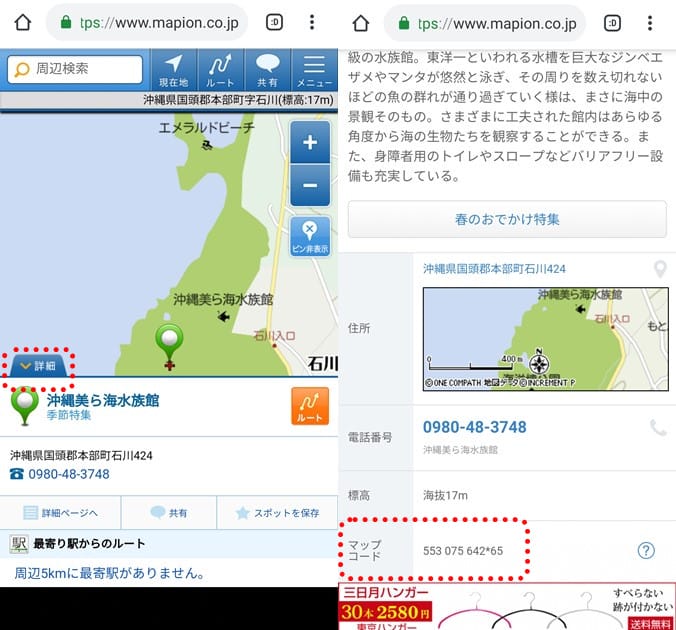
Task: Save spot with スポットを保存
Action: 278,512
